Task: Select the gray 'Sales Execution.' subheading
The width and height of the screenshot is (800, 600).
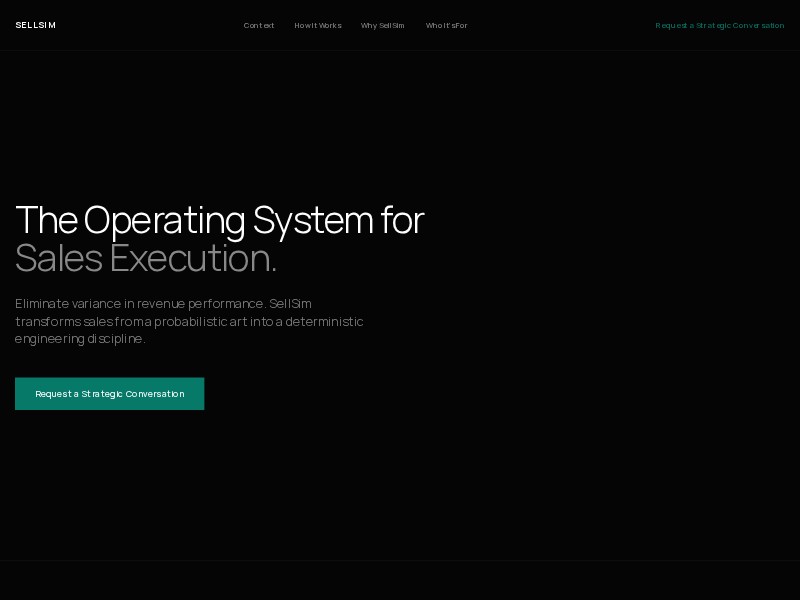Action: [146, 257]
